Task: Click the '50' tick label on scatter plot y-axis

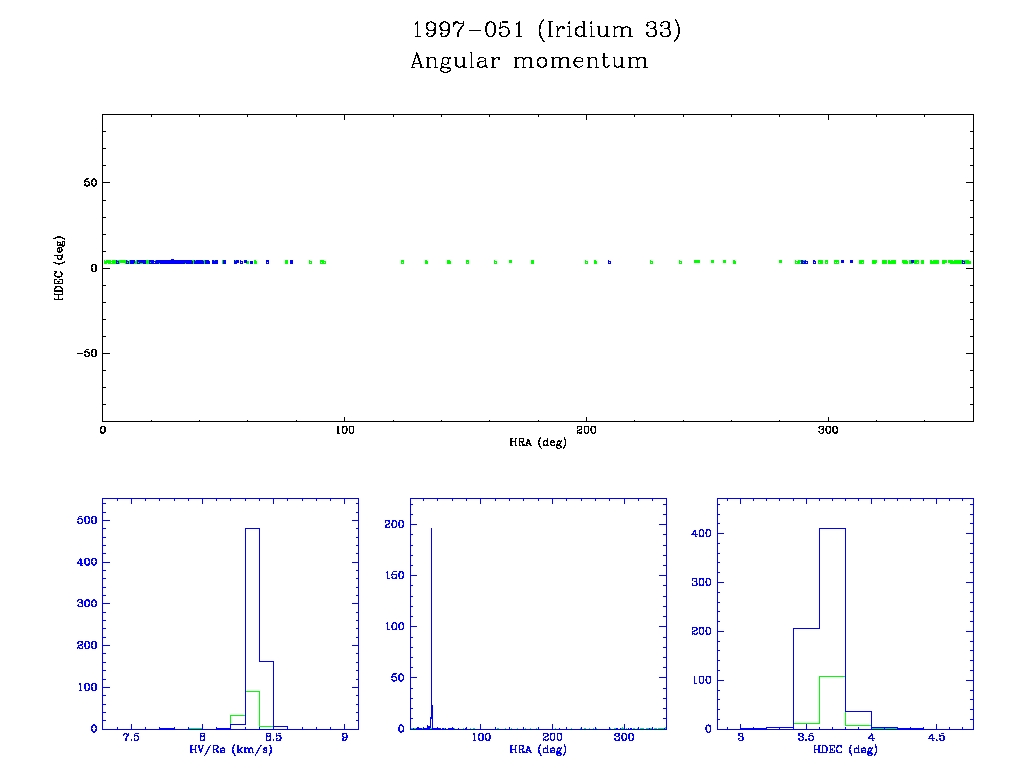Action: coord(88,183)
